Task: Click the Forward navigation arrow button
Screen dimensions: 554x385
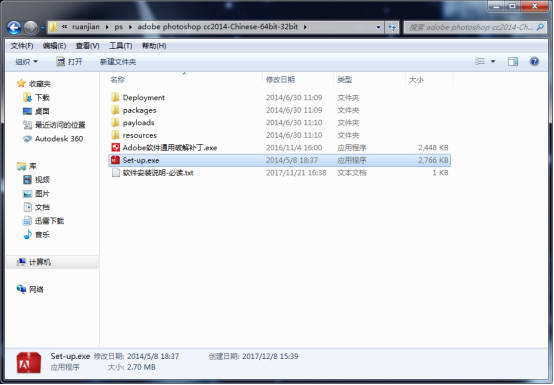Action: (31, 27)
